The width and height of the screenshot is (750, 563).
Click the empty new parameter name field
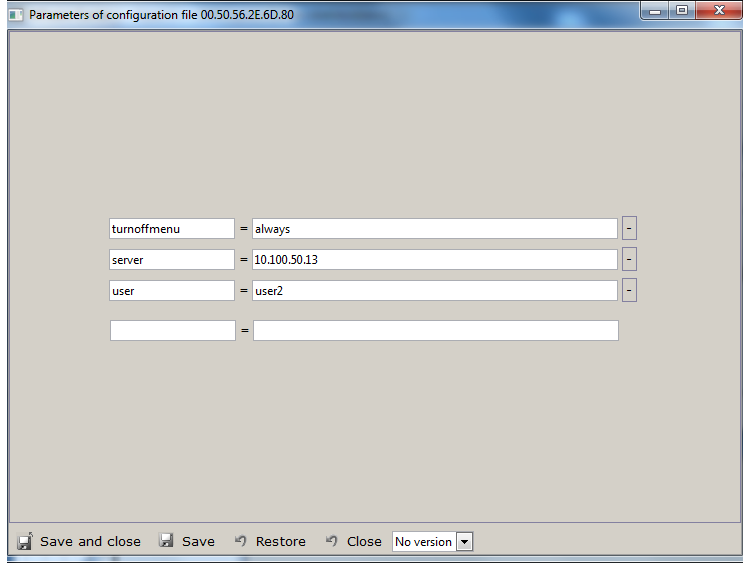click(172, 330)
